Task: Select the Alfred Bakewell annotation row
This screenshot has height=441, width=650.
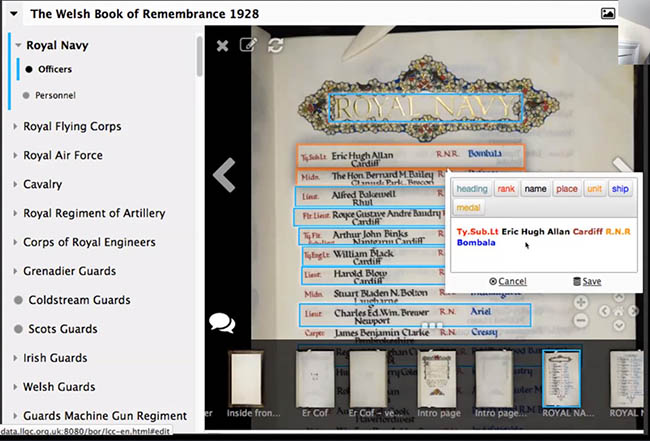Action: (370, 197)
